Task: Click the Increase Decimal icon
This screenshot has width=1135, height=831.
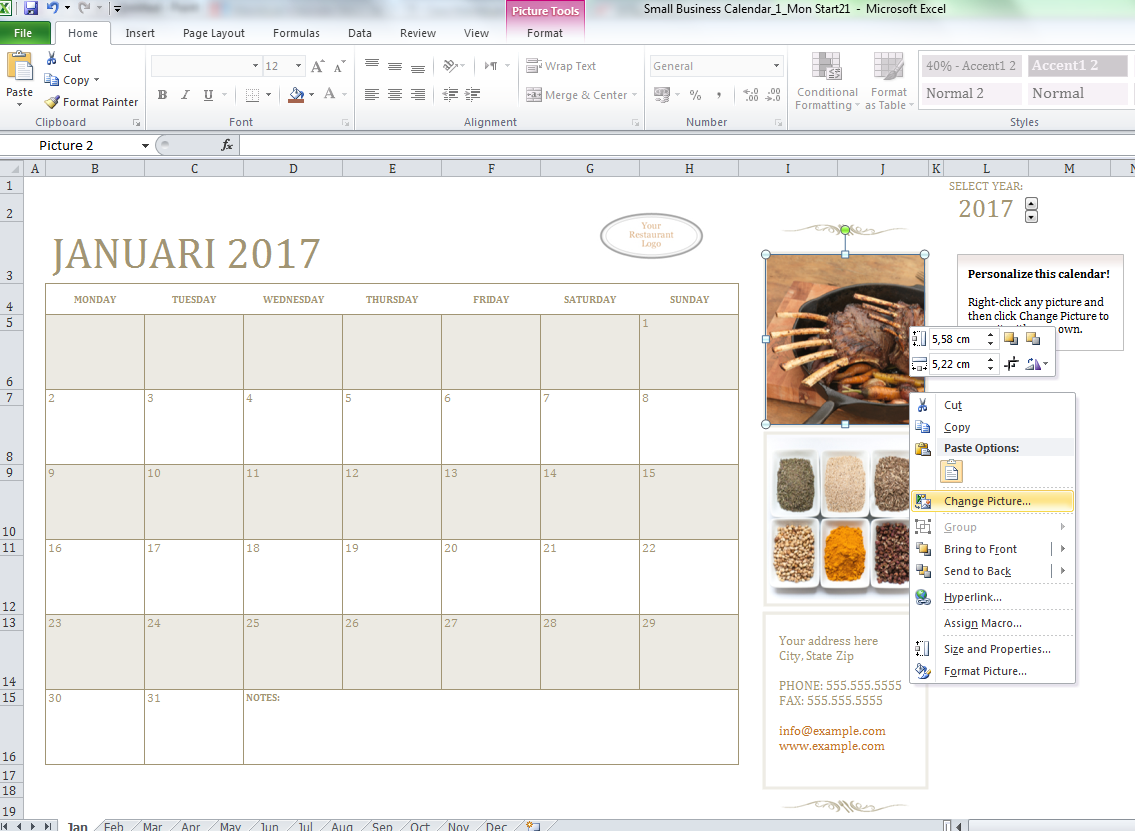Action: point(750,94)
